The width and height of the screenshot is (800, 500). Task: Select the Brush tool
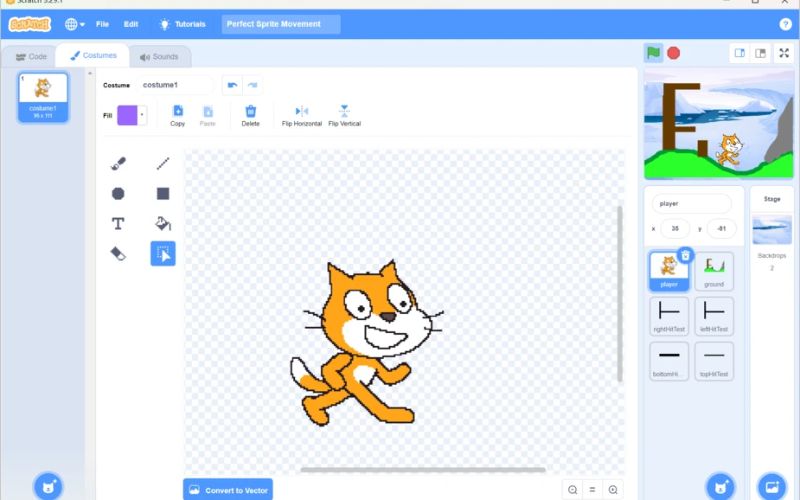[x=118, y=163]
